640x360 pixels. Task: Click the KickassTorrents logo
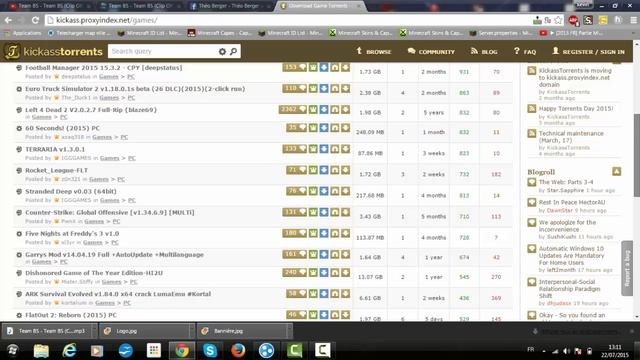point(53,51)
